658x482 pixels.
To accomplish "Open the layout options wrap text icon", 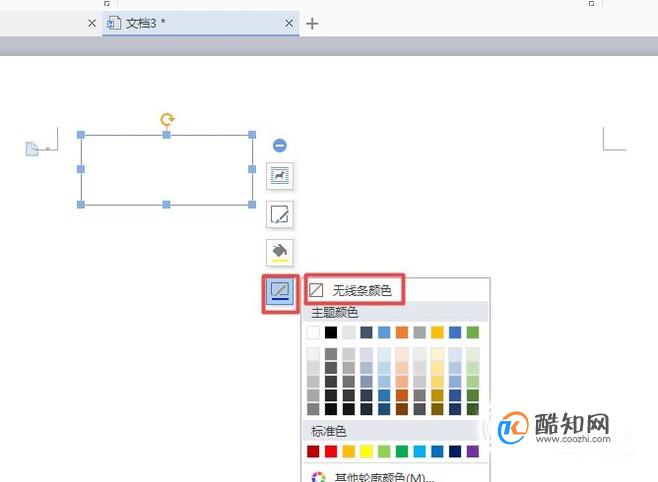I will tap(279, 175).
